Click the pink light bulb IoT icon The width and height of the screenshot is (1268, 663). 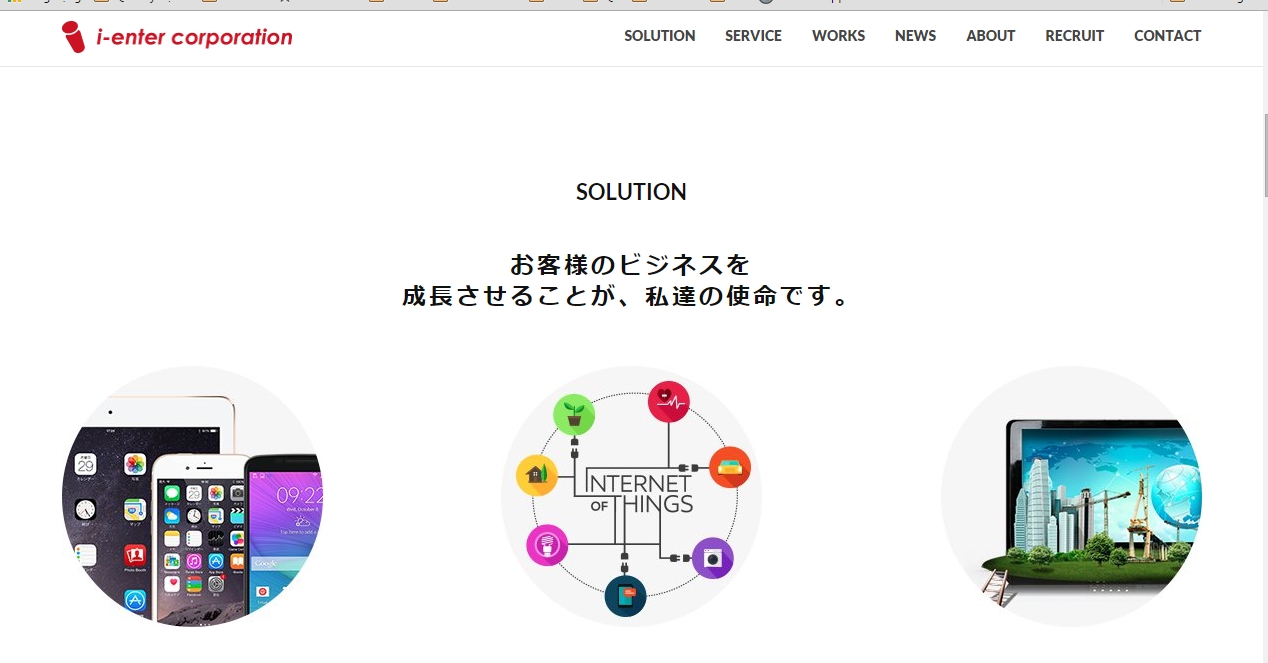tap(547, 545)
